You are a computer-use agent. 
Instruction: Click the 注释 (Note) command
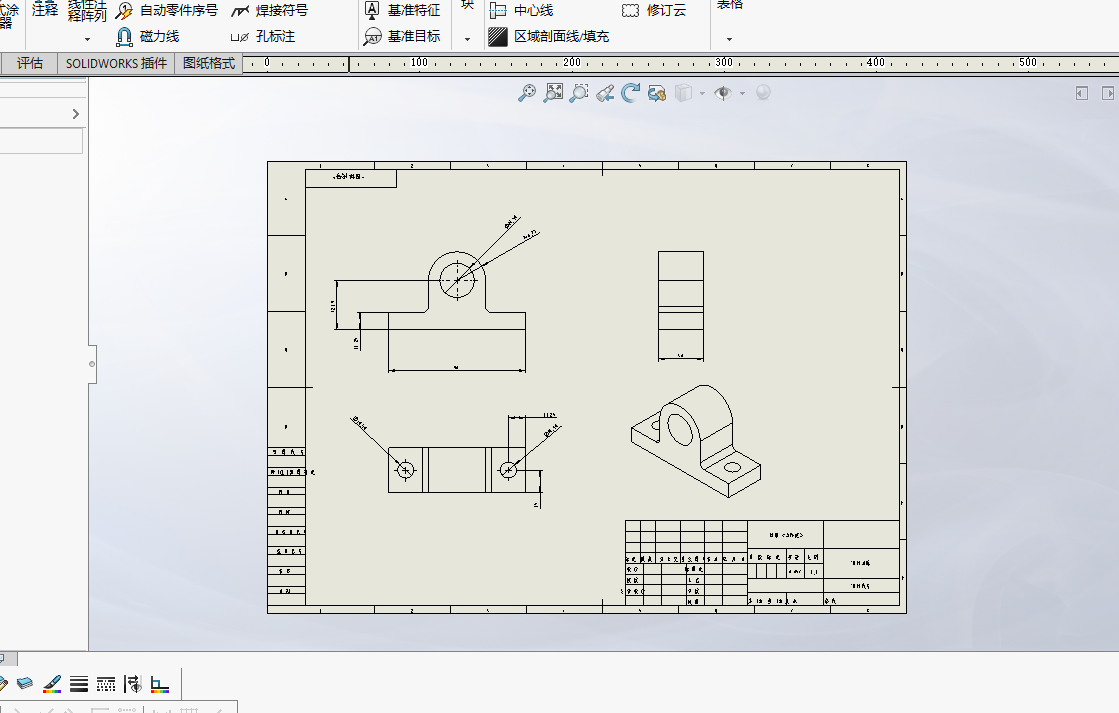point(45,9)
